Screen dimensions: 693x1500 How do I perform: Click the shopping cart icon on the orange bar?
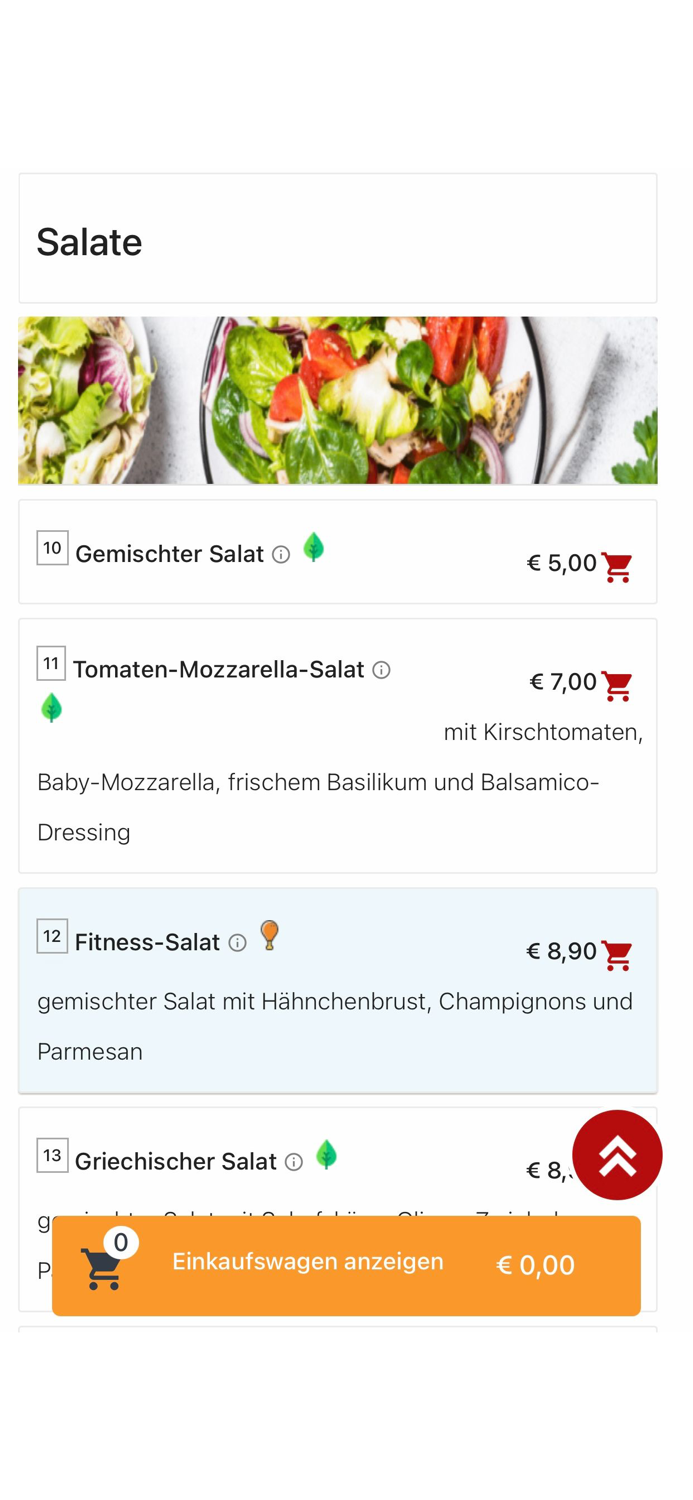tap(104, 1268)
